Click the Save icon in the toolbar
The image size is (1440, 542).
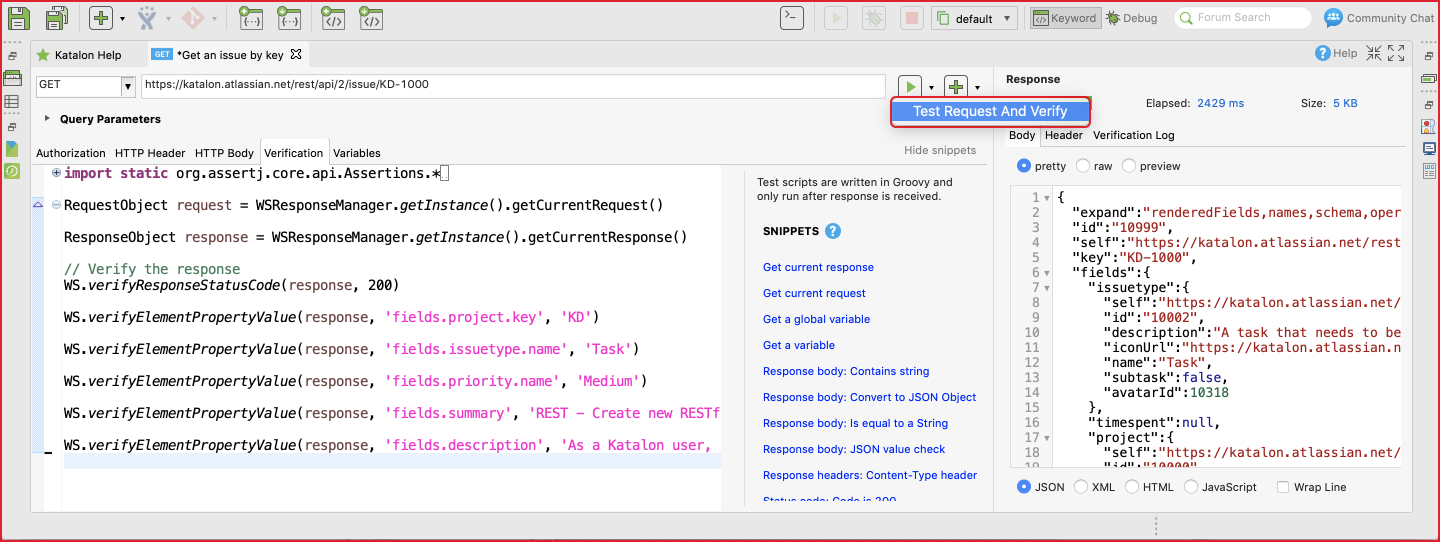pyautogui.click(x=19, y=18)
